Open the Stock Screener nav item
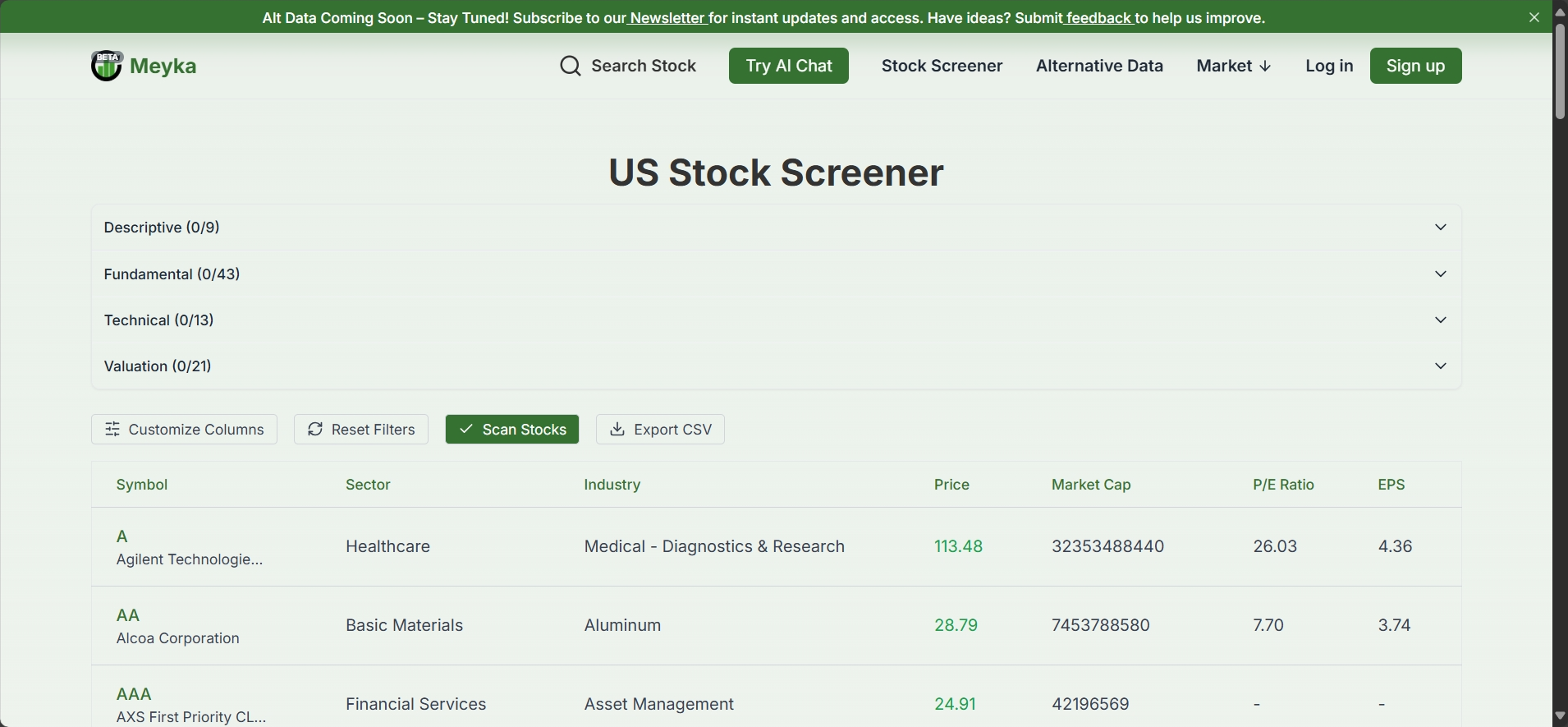Viewport: 1568px width, 727px height. pos(942,66)
